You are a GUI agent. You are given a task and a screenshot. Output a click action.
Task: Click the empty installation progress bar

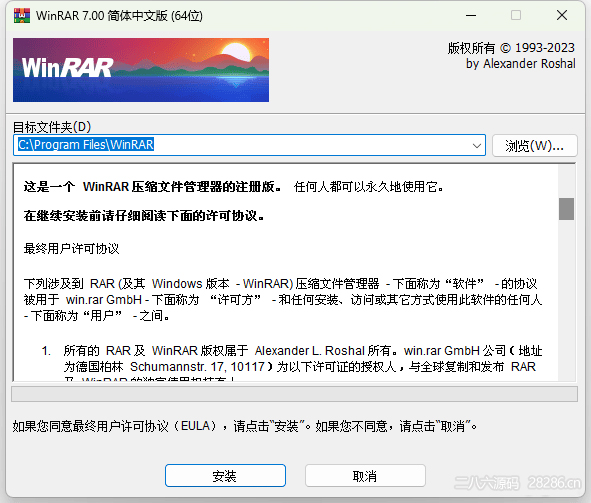tap(294, 394)
